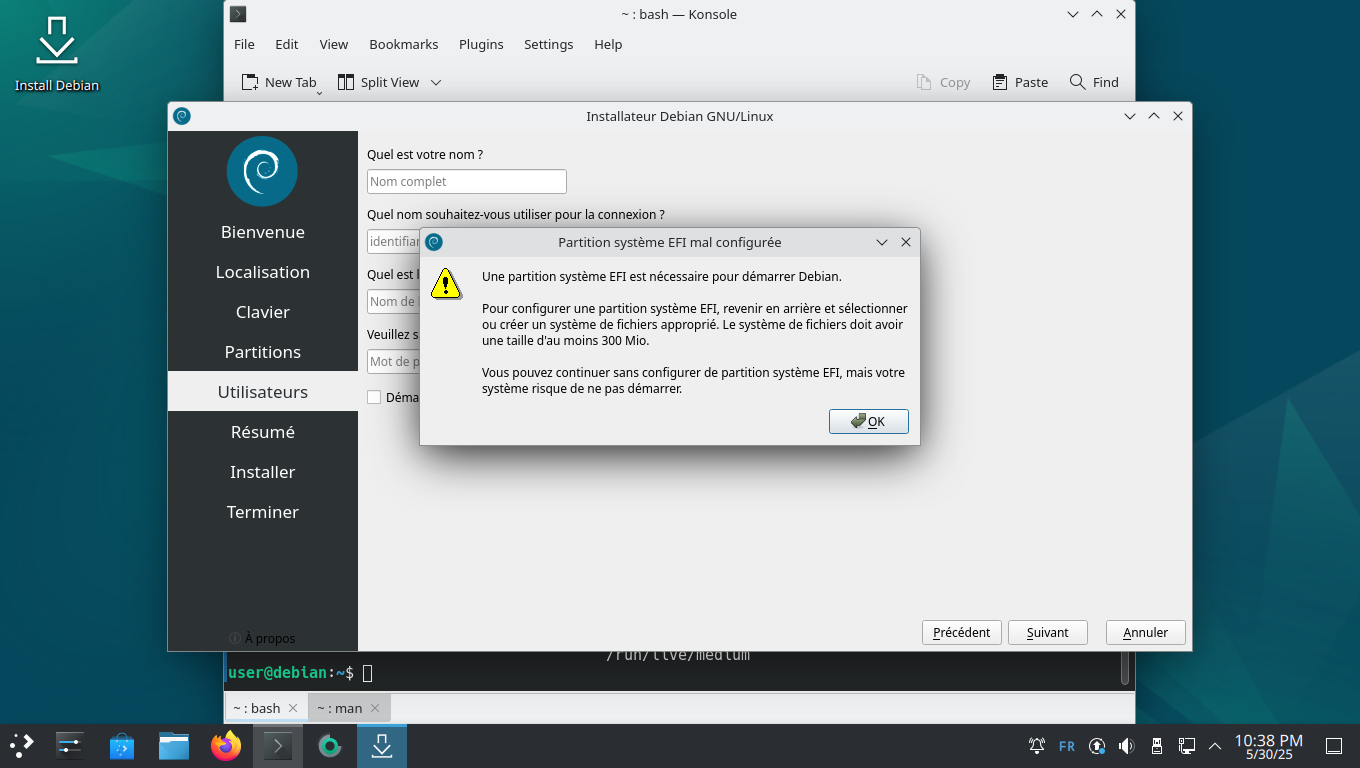The height and width of the screenshot is (768, 1360).
Task: Click the Debian swirl logo in installer sidebar
Action: coord(262,172)
